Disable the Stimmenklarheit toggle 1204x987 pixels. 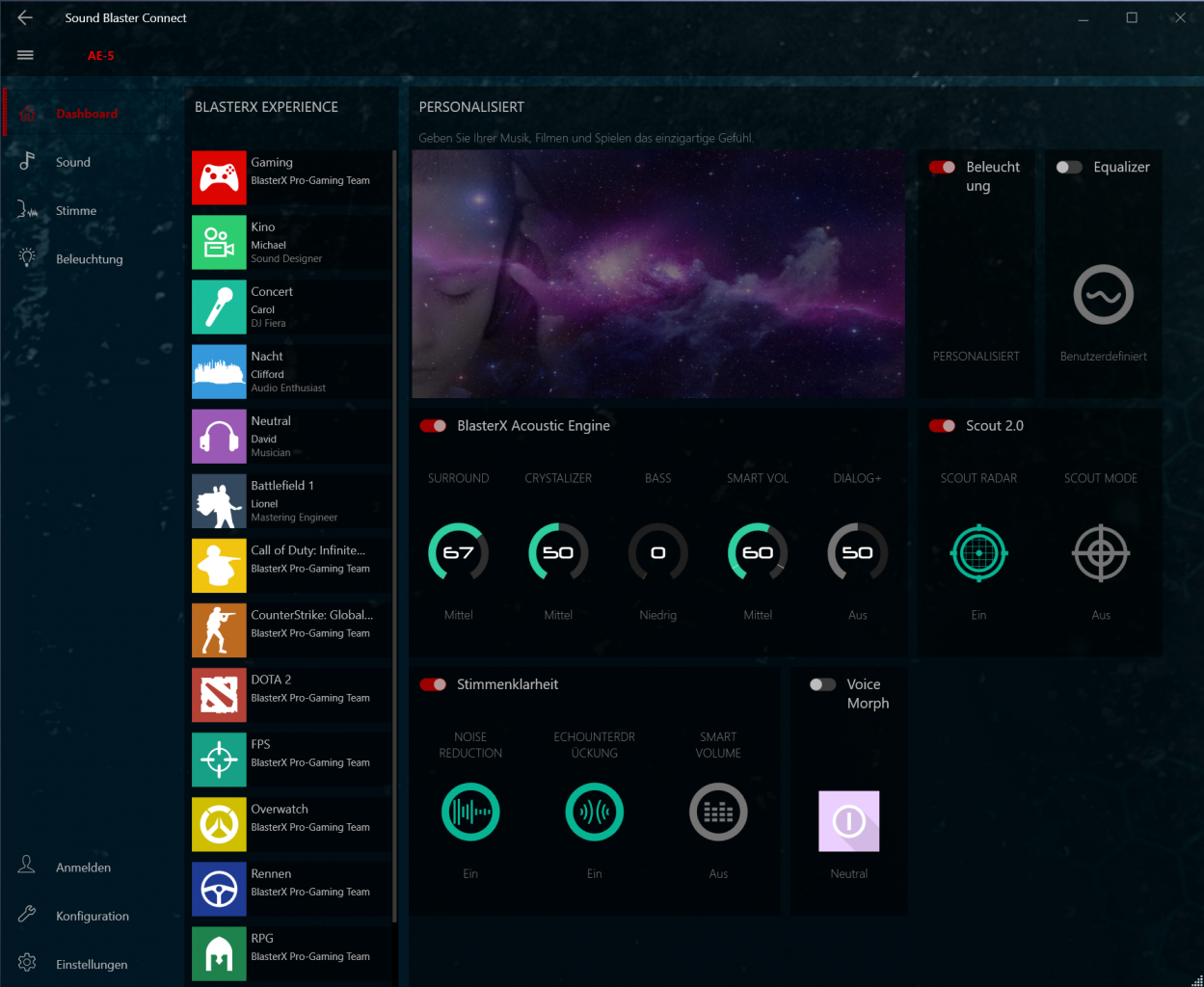tap(433, 684)
